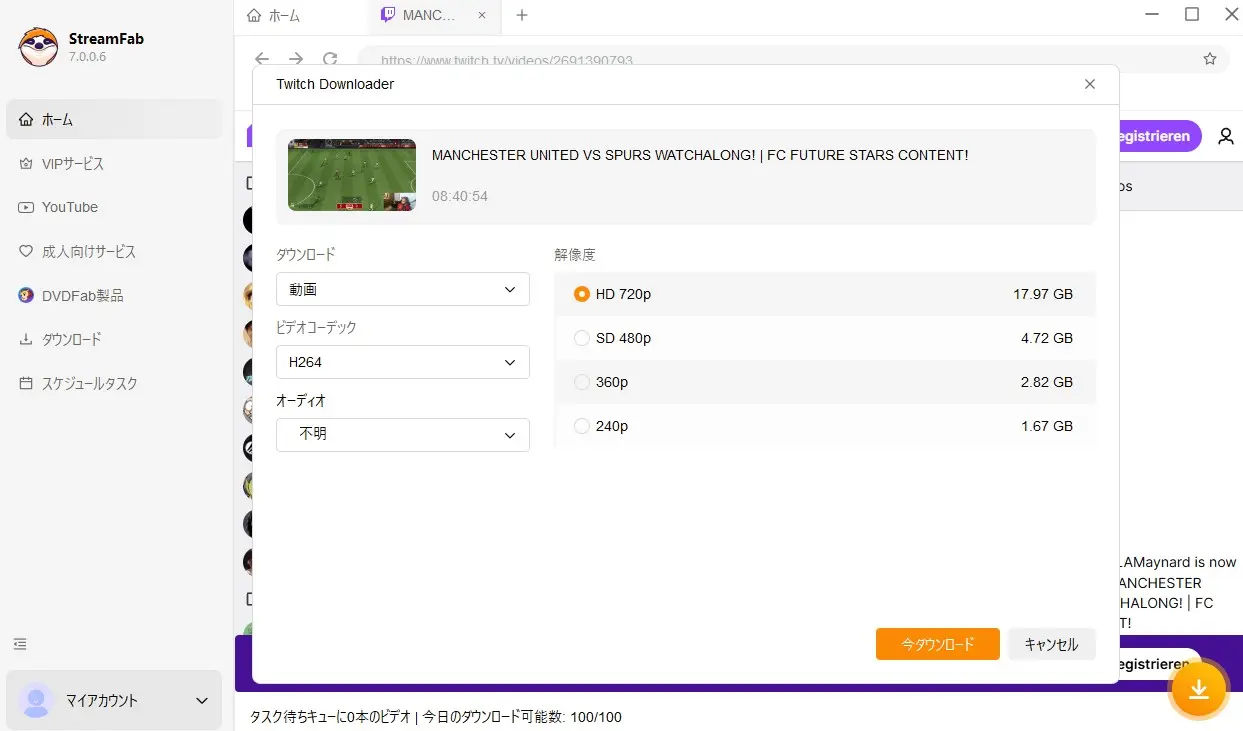This screenshot has width=1243, height=731.
Task: Click the 解像度 label
Action: pyautogui.click(x=575, y=255)
